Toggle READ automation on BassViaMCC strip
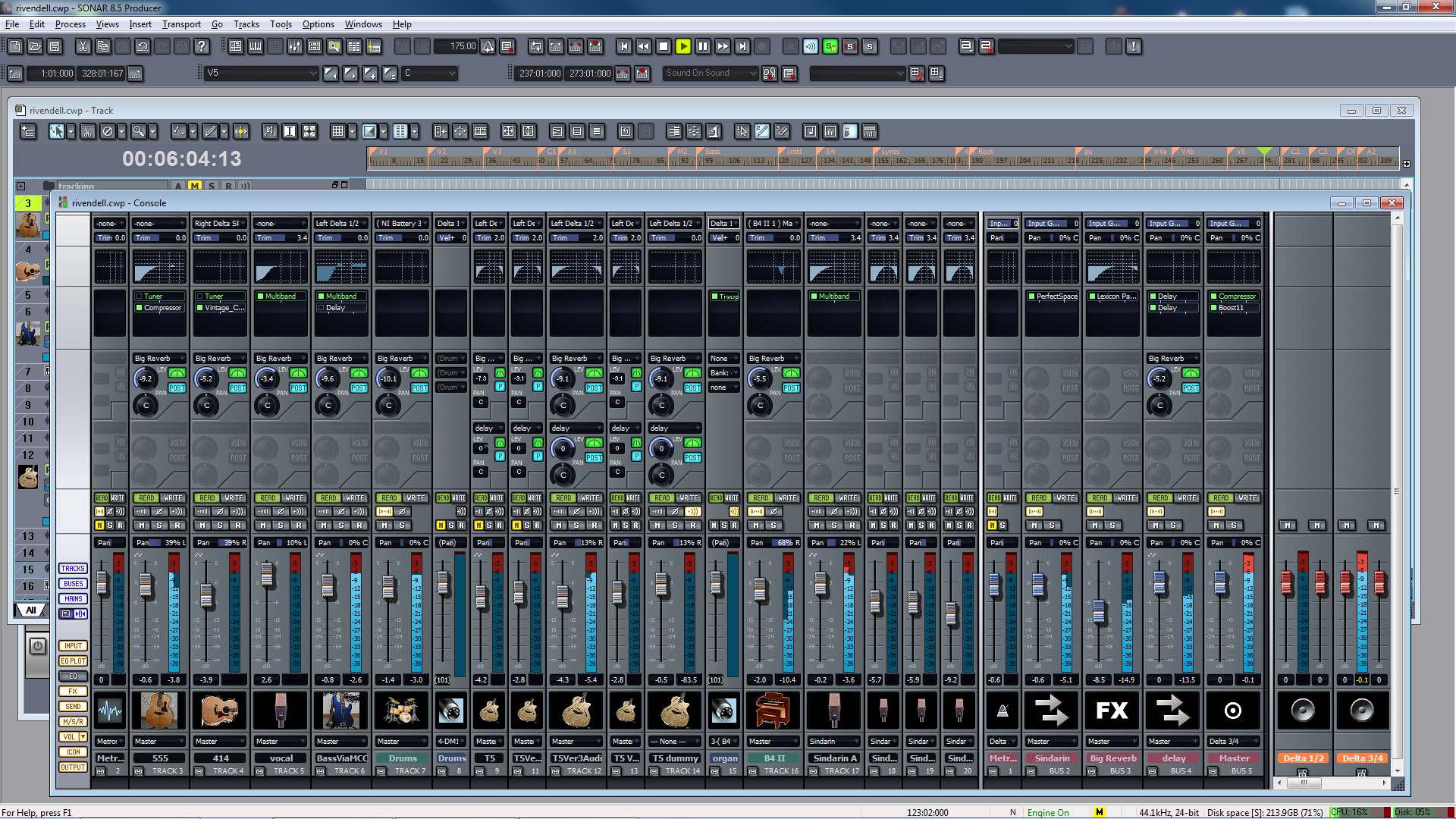Image resolution: width=1456 pixels, height=819 pixels. (x=328, y=498)
